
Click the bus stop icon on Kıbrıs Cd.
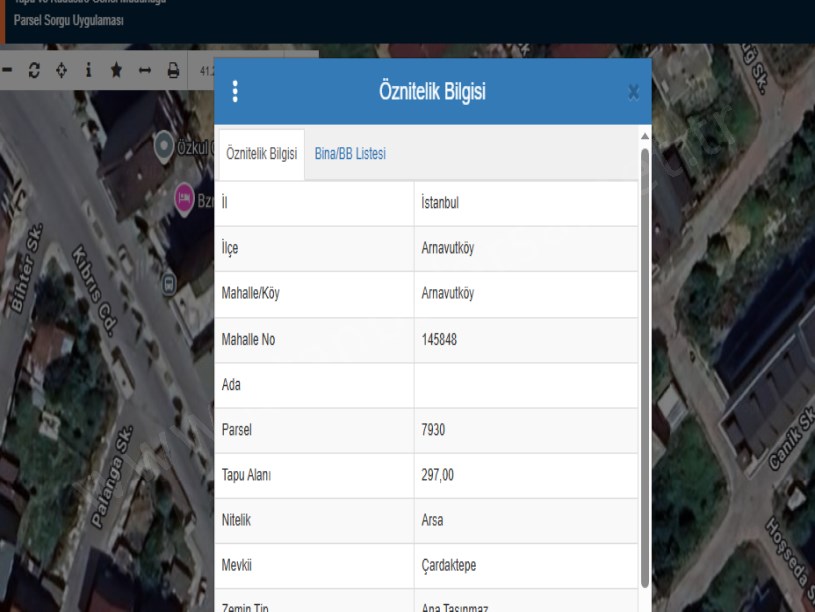point(169,284)
